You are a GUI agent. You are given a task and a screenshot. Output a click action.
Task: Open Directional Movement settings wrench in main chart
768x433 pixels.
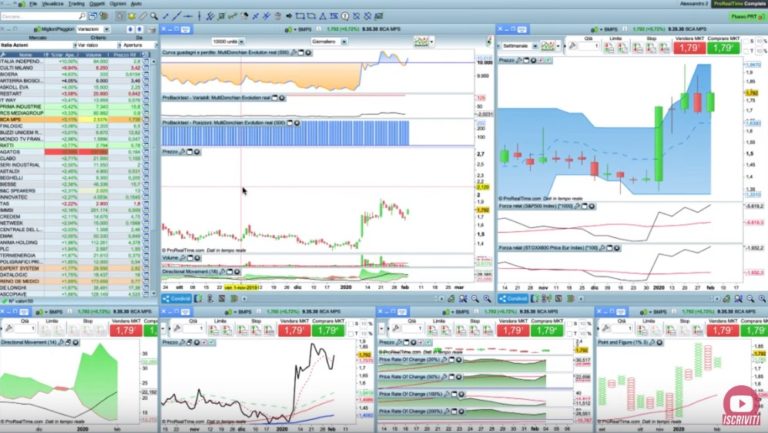[x=222, y=271]
